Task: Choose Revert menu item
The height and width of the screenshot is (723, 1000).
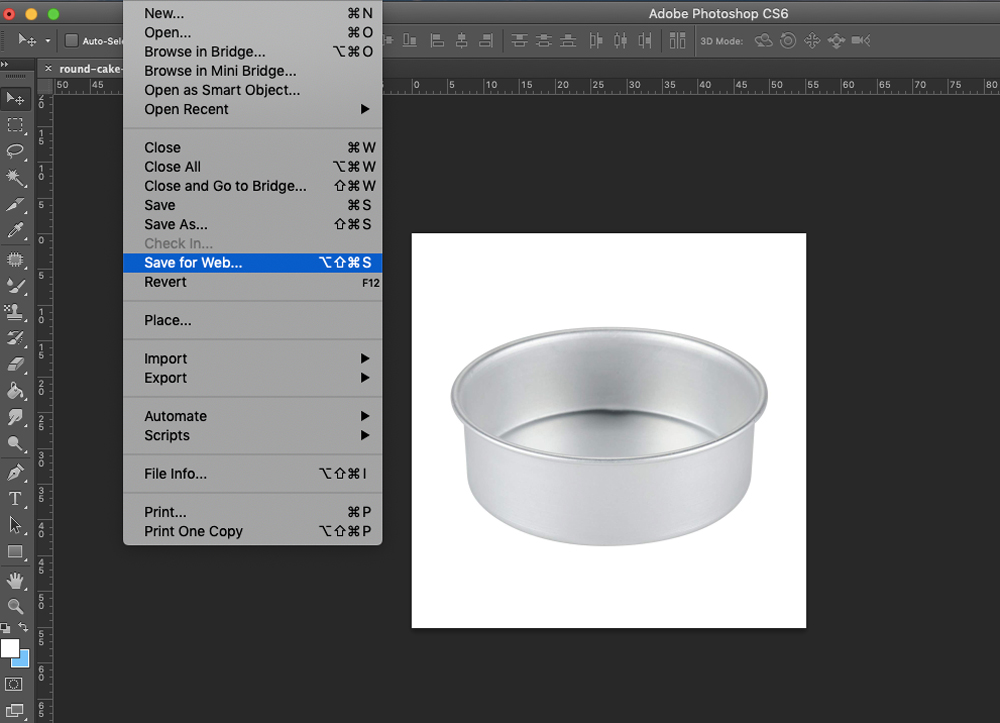Action: [253, 282]
